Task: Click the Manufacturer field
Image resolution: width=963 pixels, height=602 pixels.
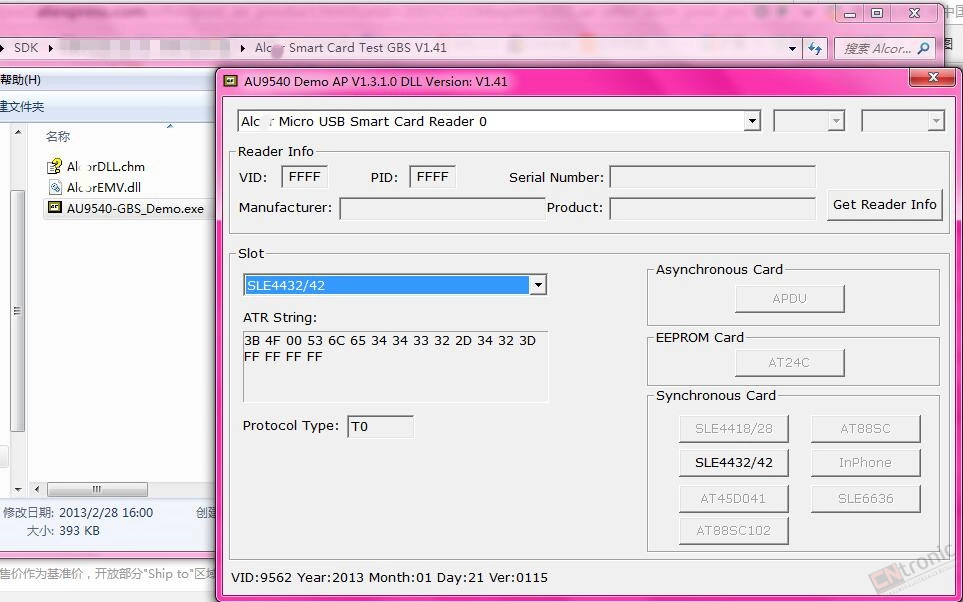Action: point(442,208)
